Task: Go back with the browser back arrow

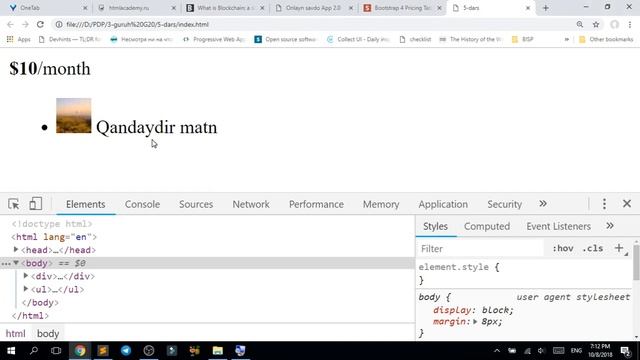Action: [10, 24]
